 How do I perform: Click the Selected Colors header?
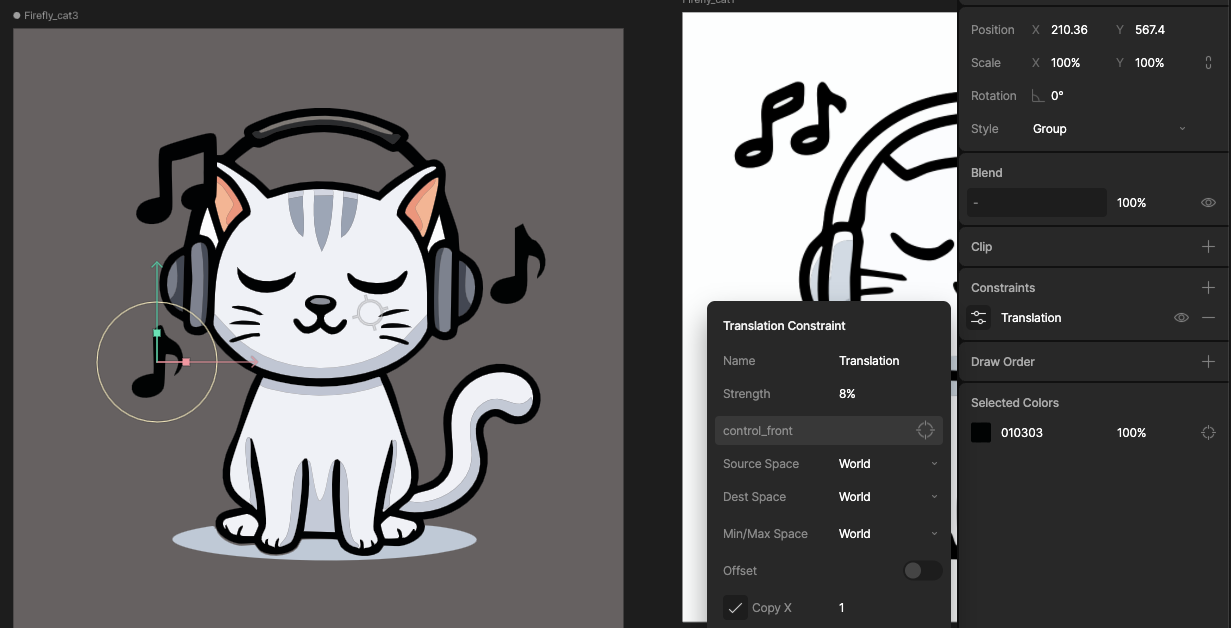1015,403
